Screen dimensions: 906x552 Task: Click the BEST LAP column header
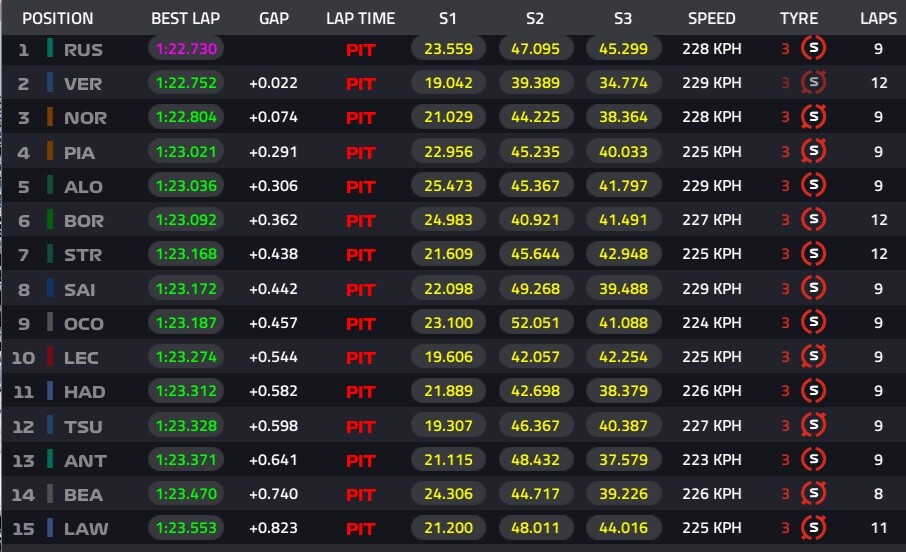[185, 18]
